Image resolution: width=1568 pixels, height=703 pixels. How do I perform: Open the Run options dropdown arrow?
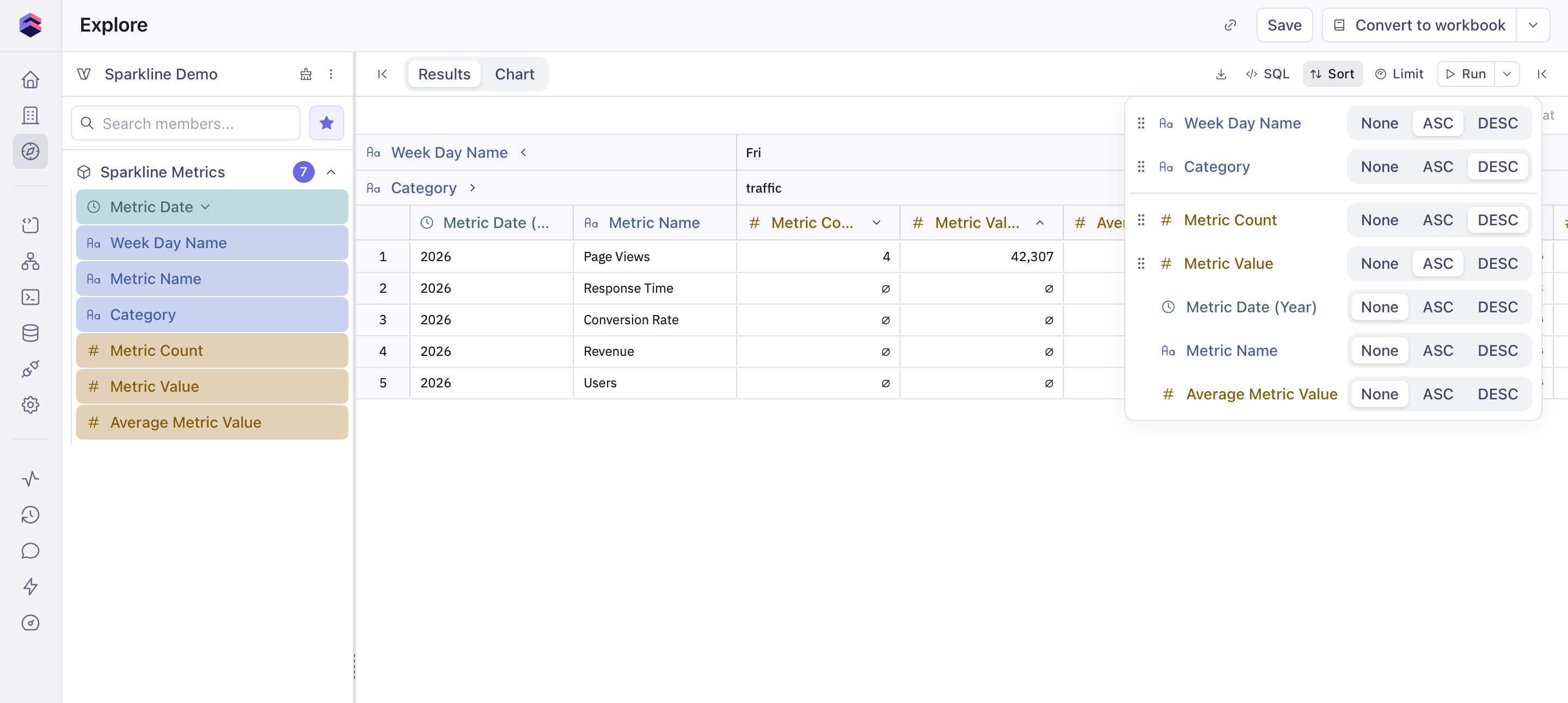1507,74
